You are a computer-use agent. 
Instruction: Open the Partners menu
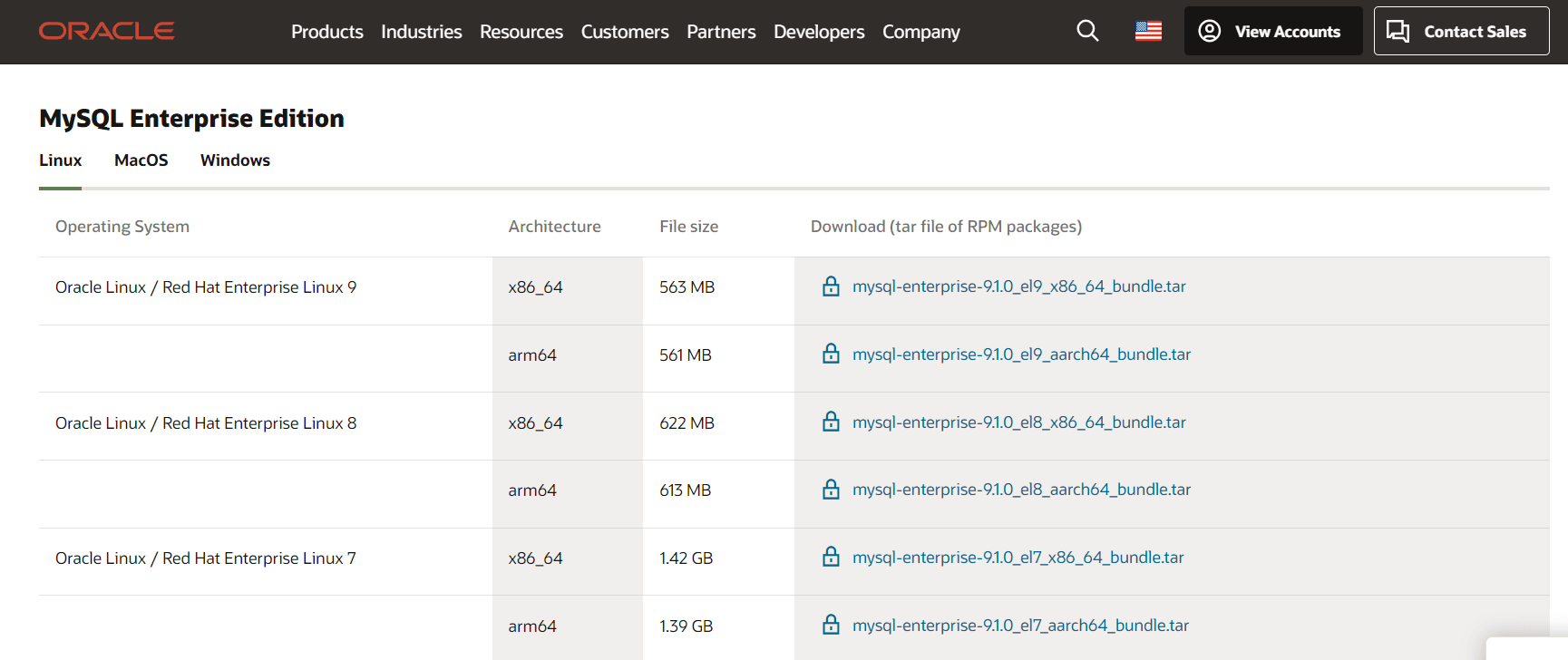pyautogui.click(x=721, y=32)
